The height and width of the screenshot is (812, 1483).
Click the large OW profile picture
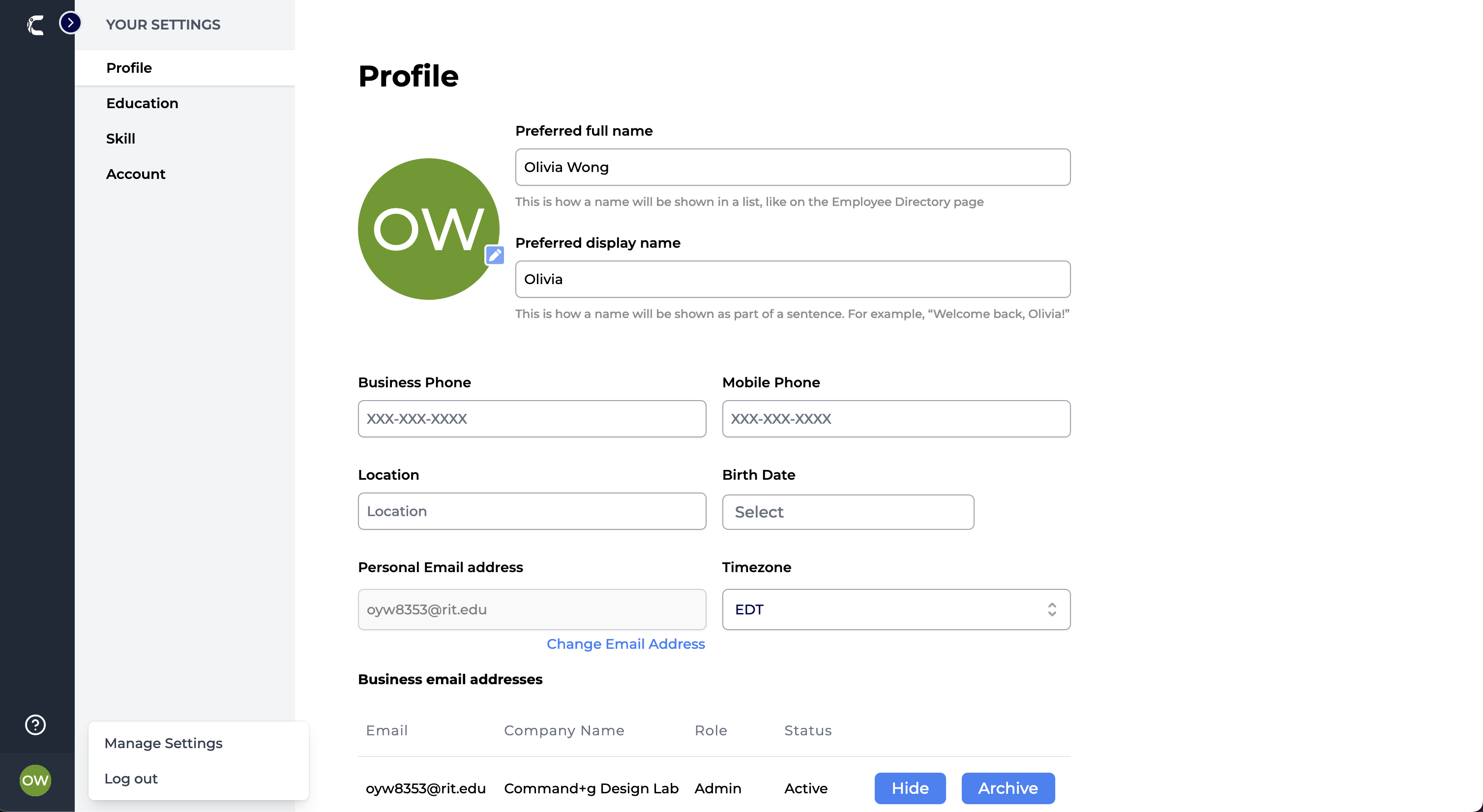[x=428, y=229]
